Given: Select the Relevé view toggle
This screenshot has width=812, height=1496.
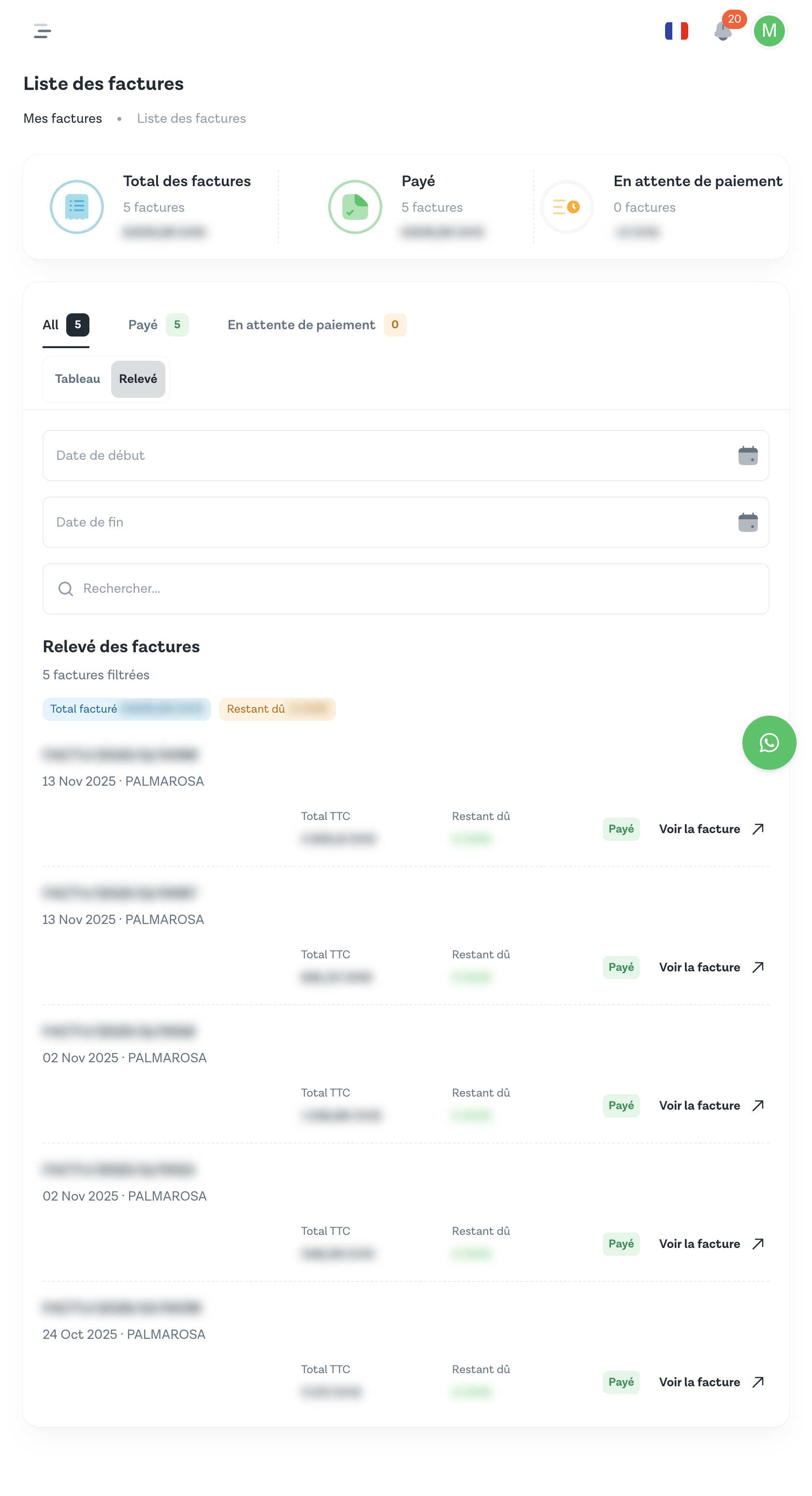Looking at the screenshot, I should 138,379.
